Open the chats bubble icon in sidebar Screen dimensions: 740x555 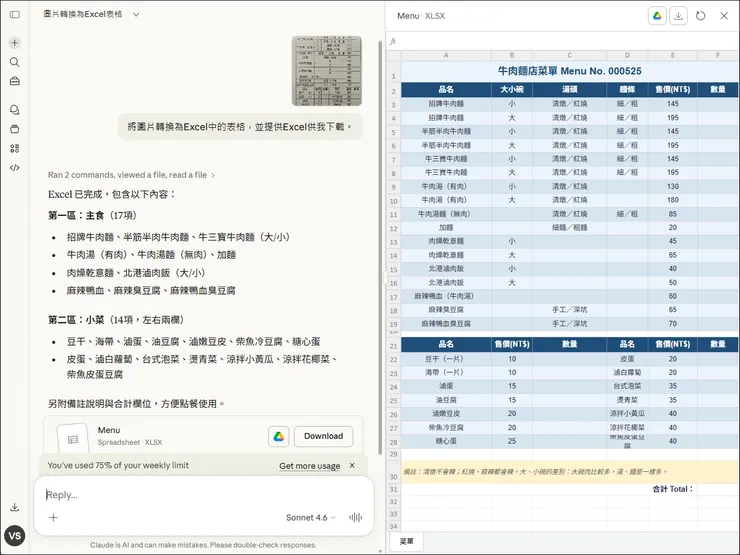[15, 110]
